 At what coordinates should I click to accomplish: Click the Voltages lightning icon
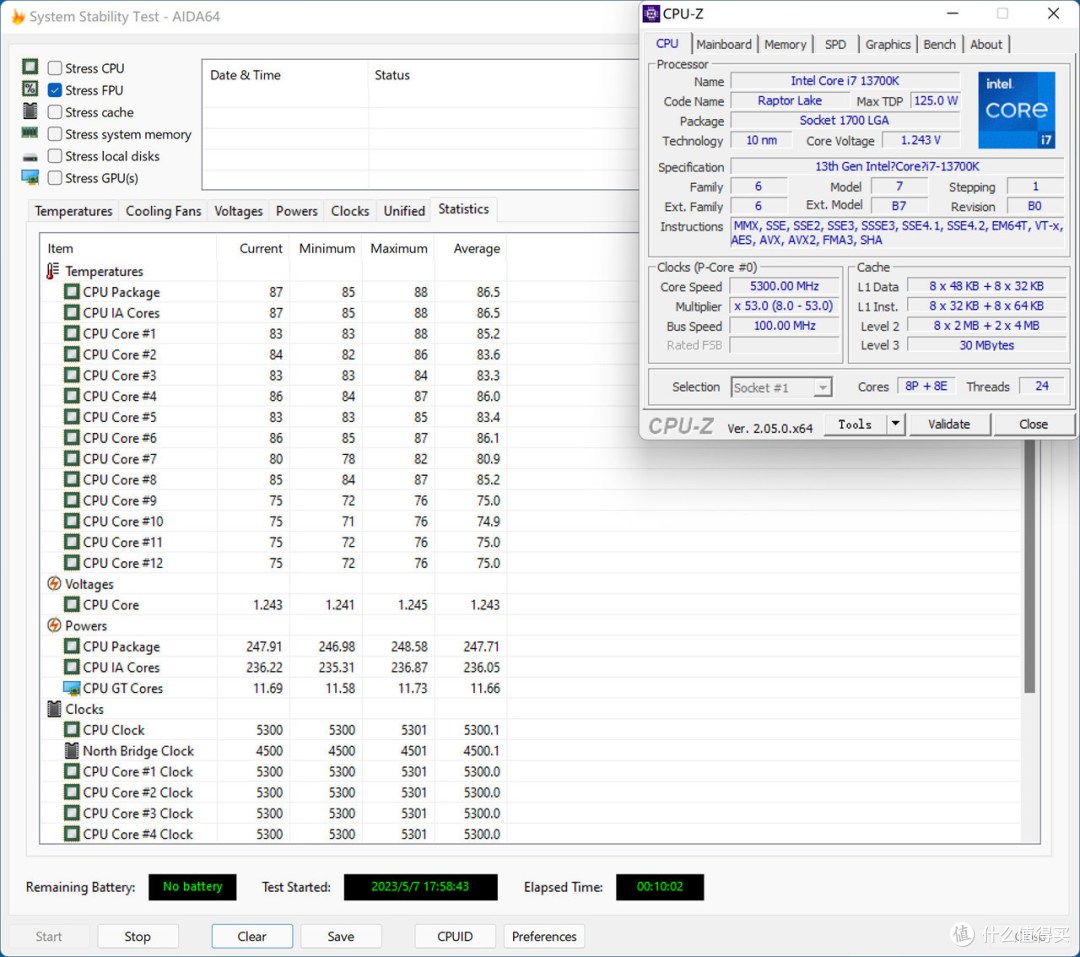click(x=54, y=584)
